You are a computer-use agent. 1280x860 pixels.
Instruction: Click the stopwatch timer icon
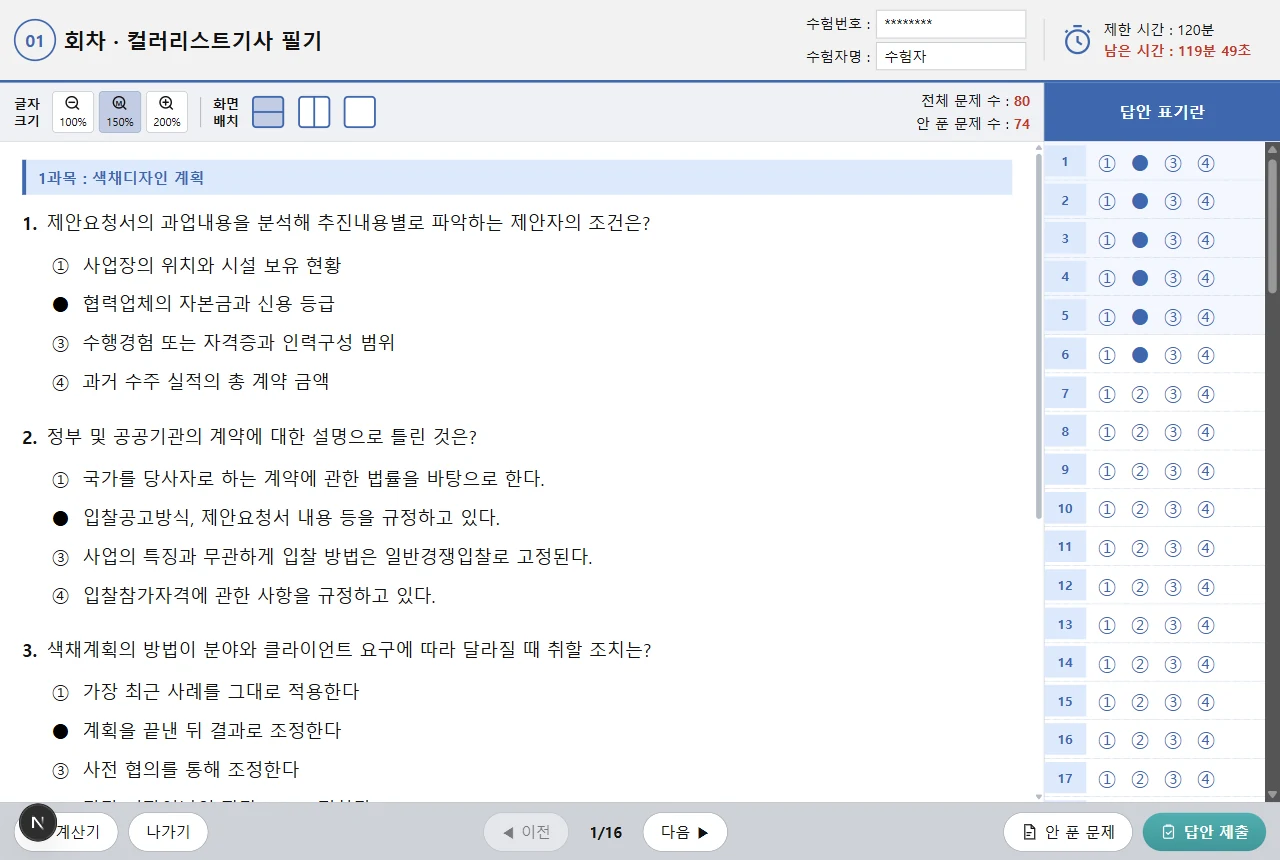tap(1077, 40)
